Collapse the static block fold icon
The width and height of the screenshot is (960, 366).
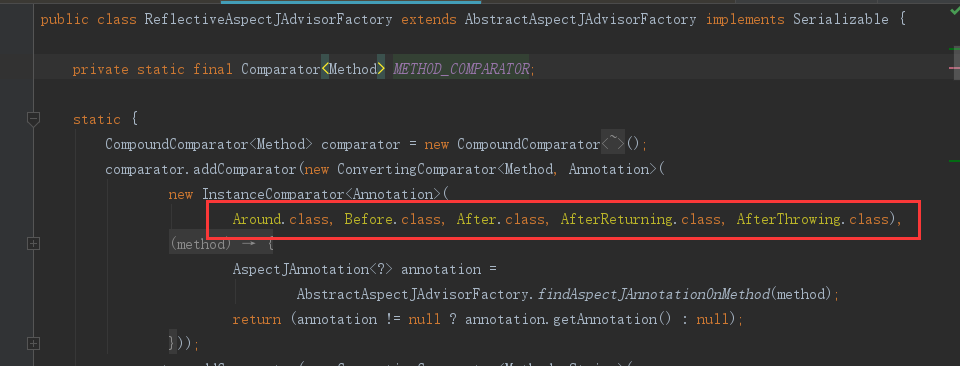click(x=33, y=119)
